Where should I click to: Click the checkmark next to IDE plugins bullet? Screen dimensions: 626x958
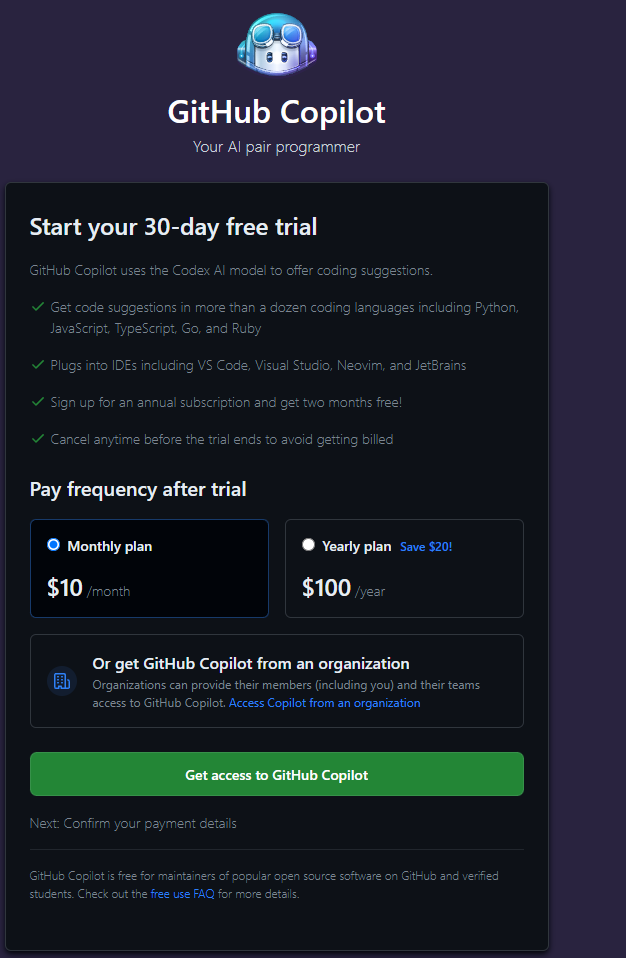pos(38,365)
